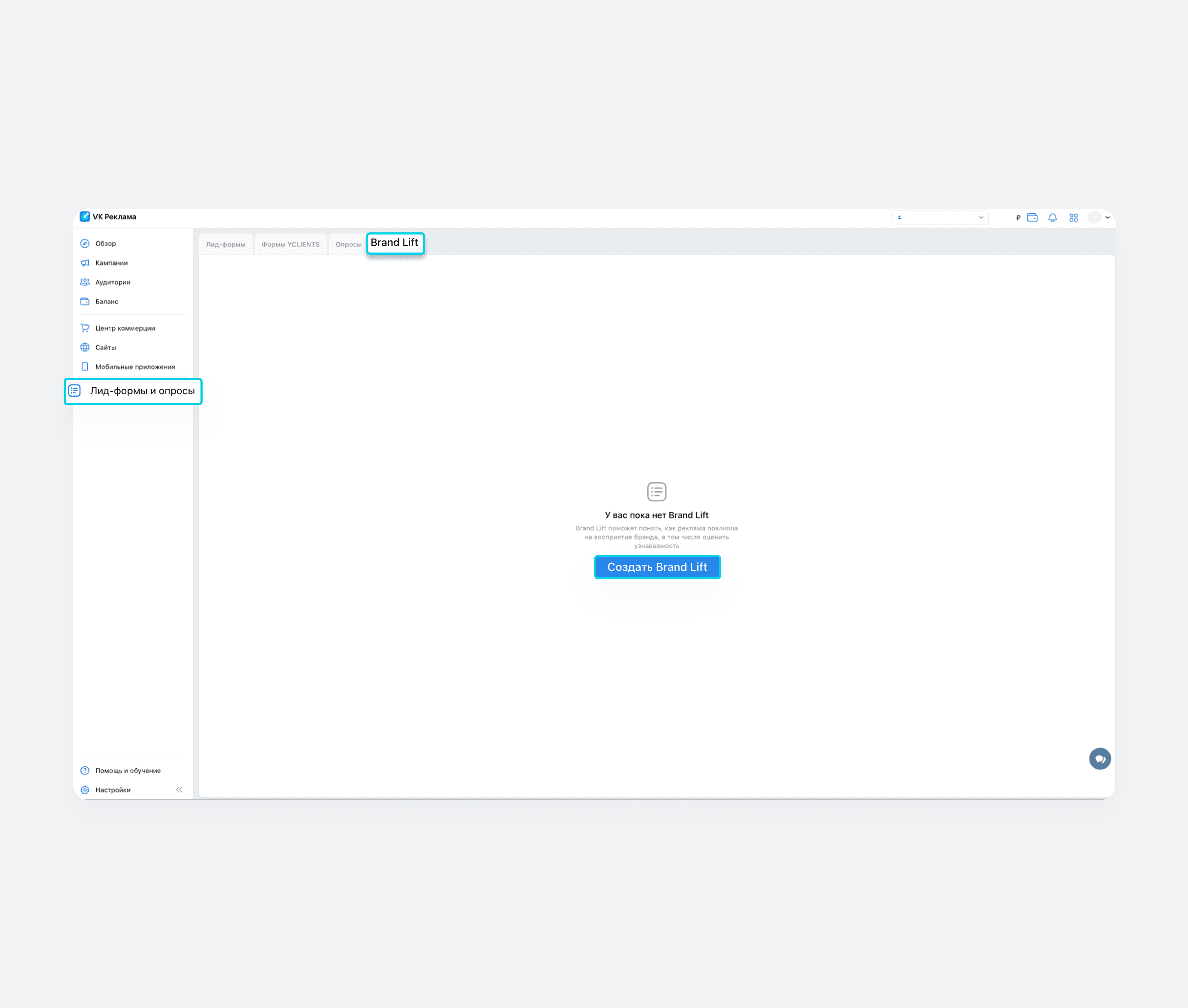Switch to the Лид-формы tab
Image resolution: width=1188 pixels, height=1008 pixels.
(226, 244)
